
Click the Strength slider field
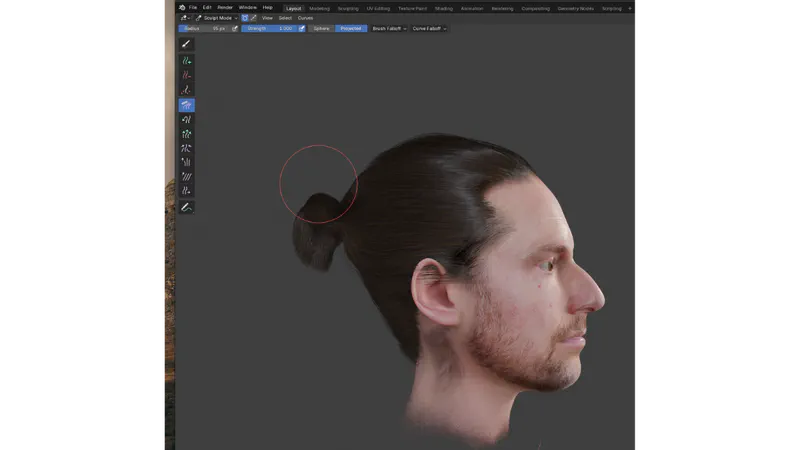(269, 29)
